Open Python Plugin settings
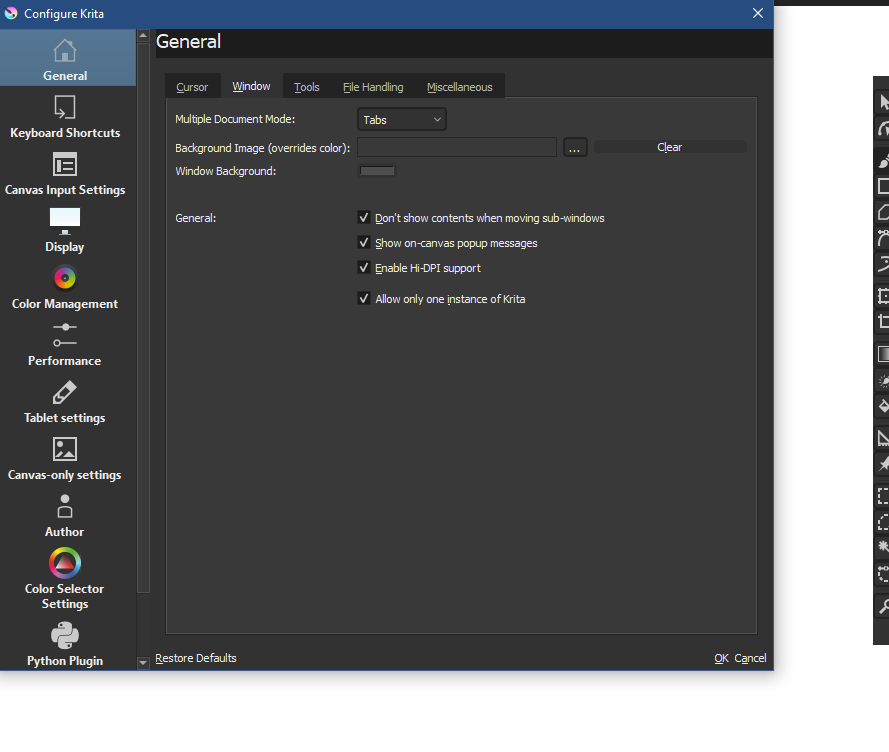Screen dimensions: 889x752 coord(65,644)
